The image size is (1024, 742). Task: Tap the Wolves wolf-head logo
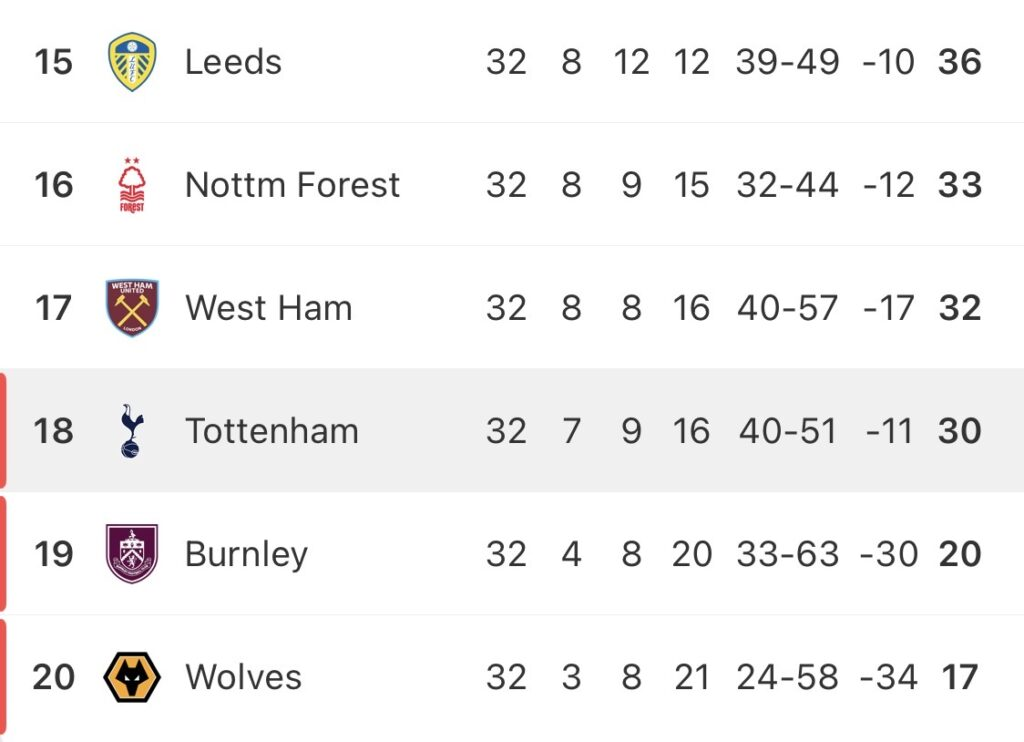pos(132,677)
